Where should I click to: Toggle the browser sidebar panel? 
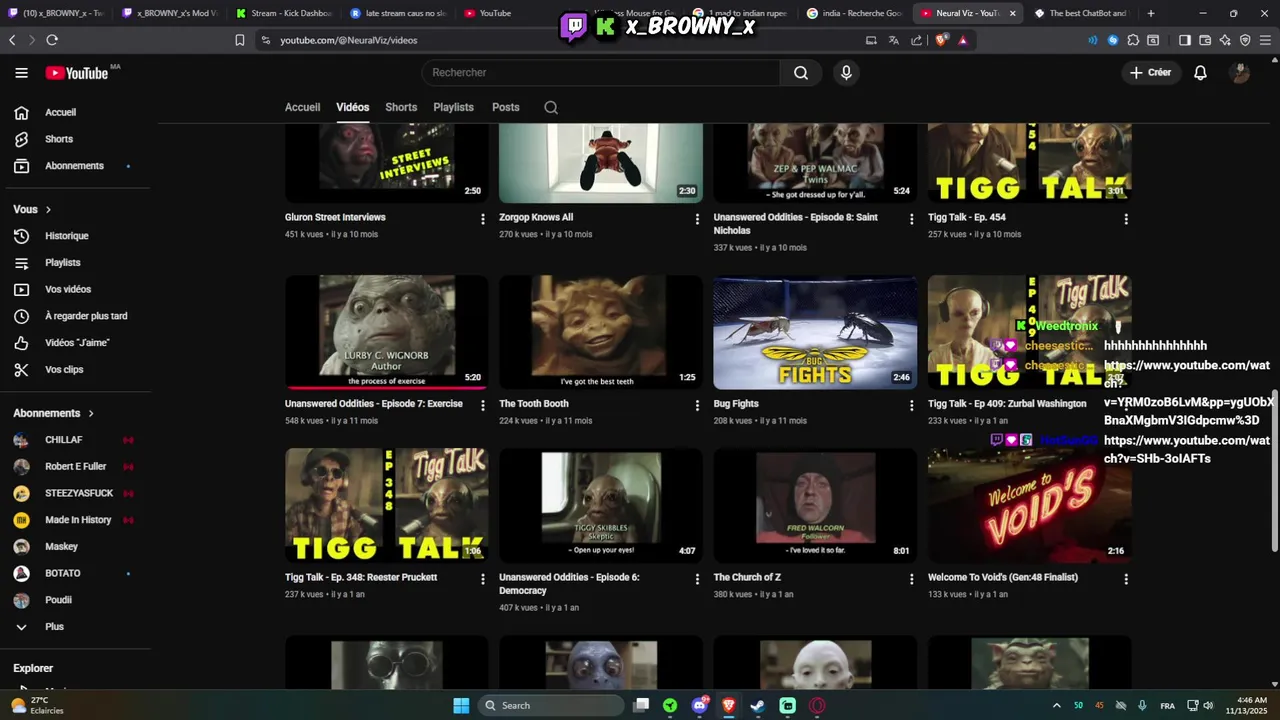coord(1185,40)
